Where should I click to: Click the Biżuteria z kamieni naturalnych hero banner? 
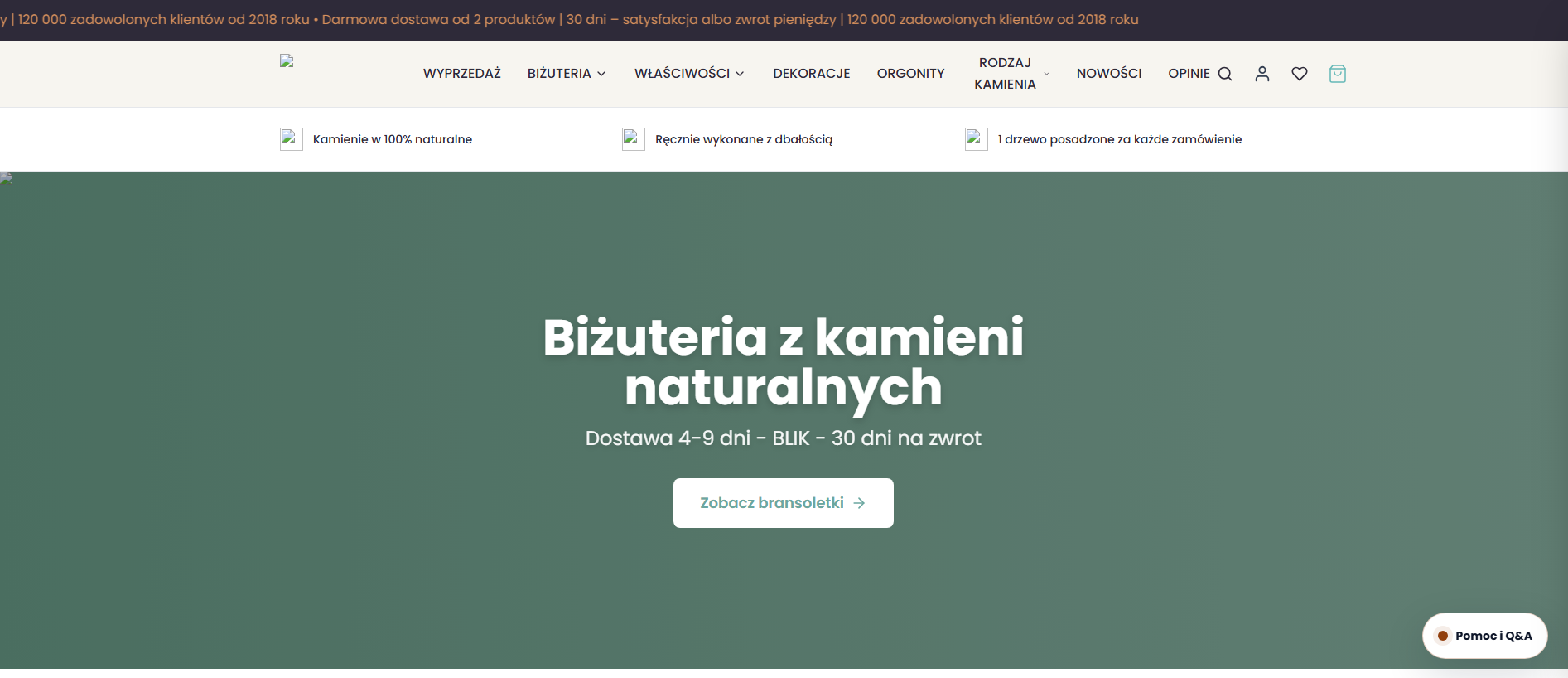784,420
